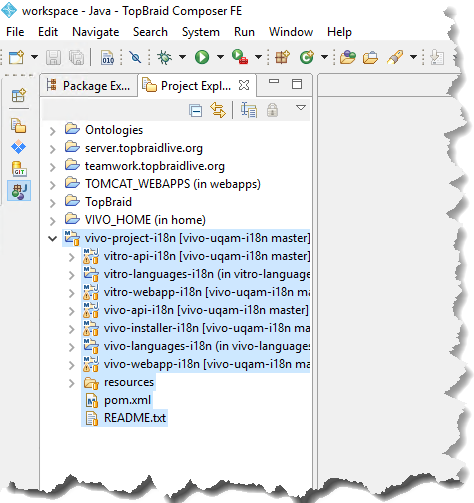Click the padlock icon in Project Explorer toolbar
Screen dimensions: 474x503
[272, 110]
